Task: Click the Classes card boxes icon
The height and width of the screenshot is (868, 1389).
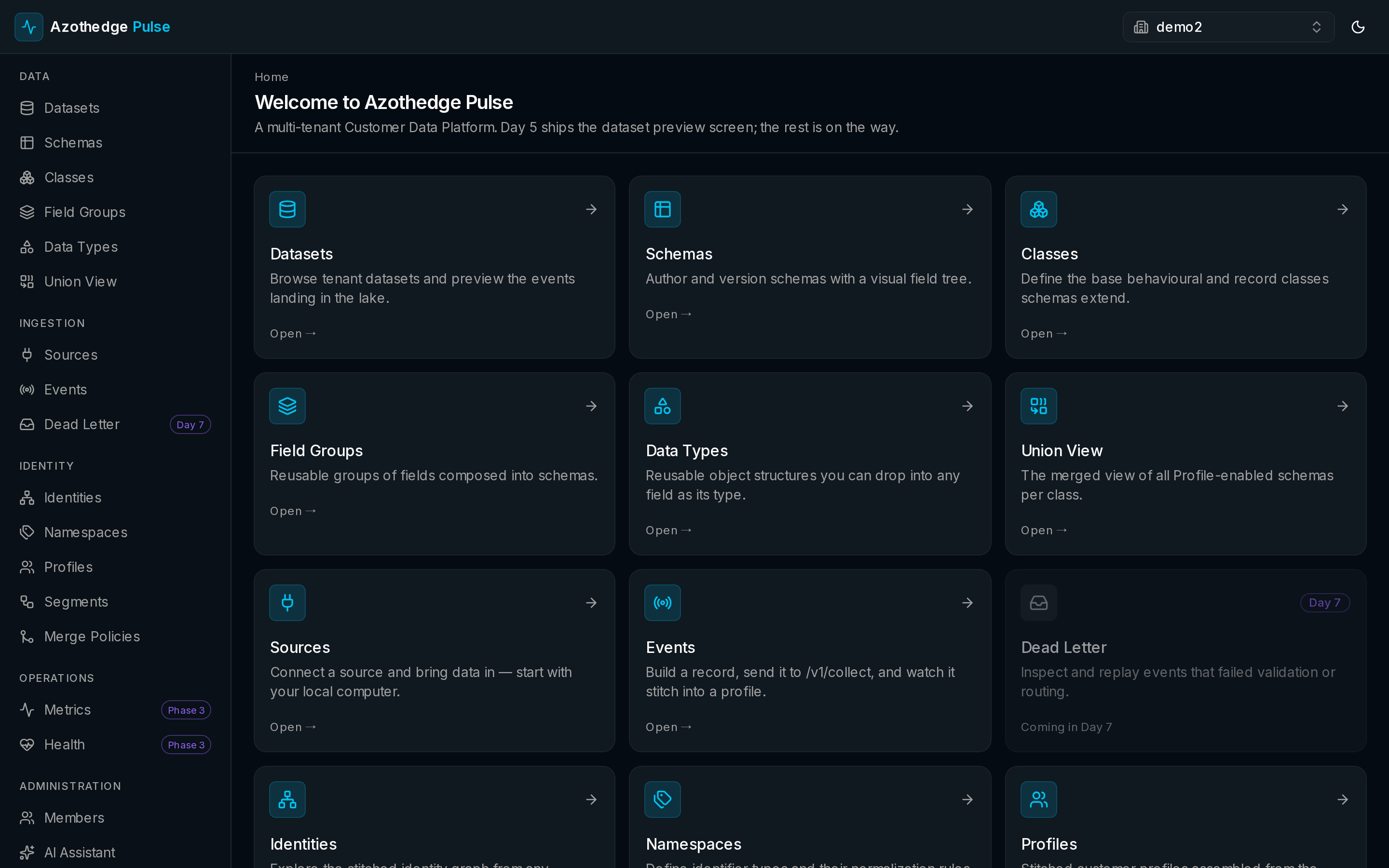Action: (1038, 209)
